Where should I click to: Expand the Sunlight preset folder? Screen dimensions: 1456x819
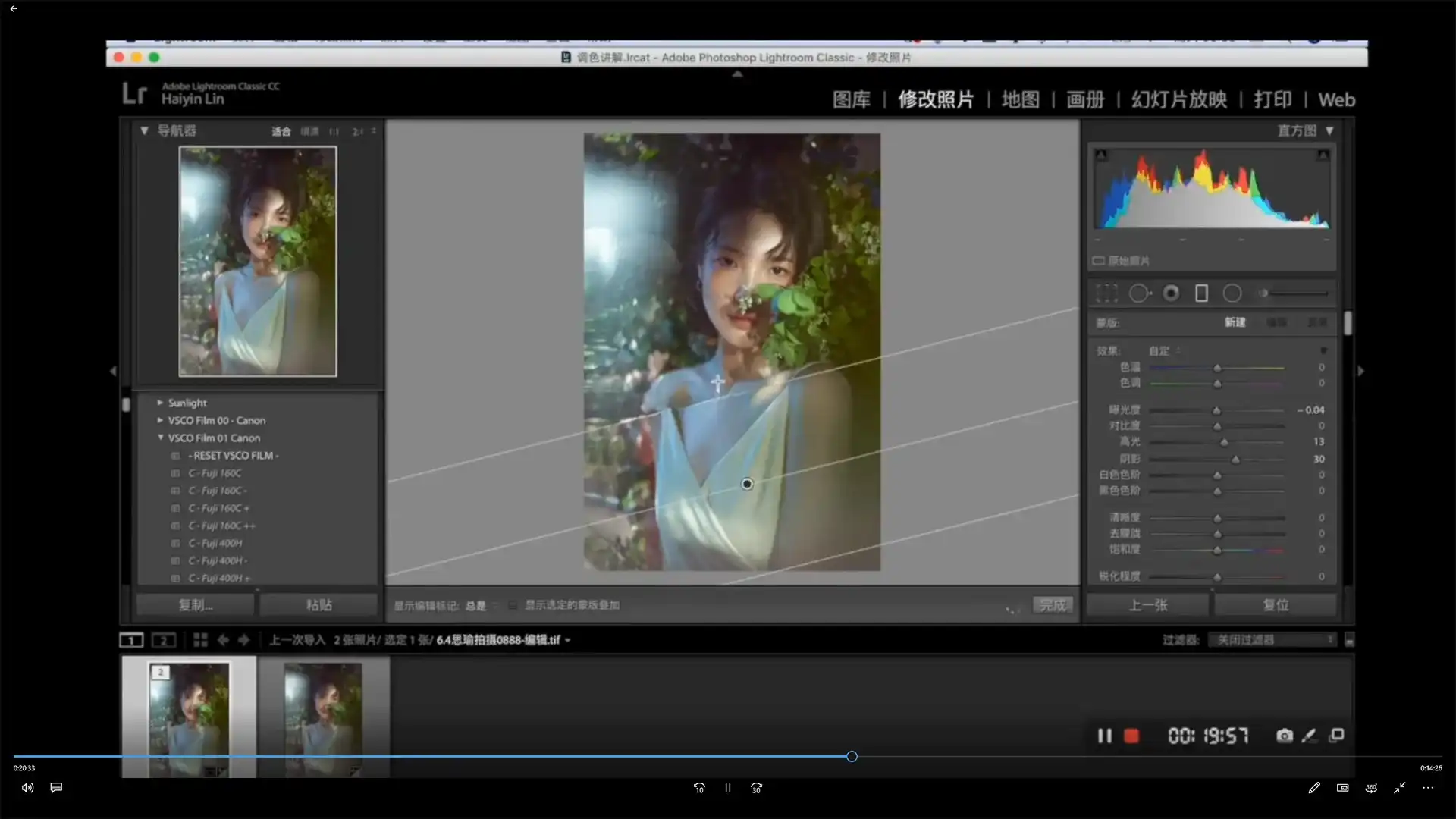point(160,403)
